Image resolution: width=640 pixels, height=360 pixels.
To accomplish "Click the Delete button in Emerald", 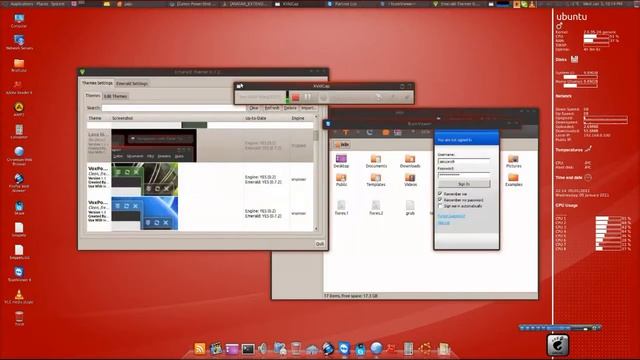I will (290, 108).
